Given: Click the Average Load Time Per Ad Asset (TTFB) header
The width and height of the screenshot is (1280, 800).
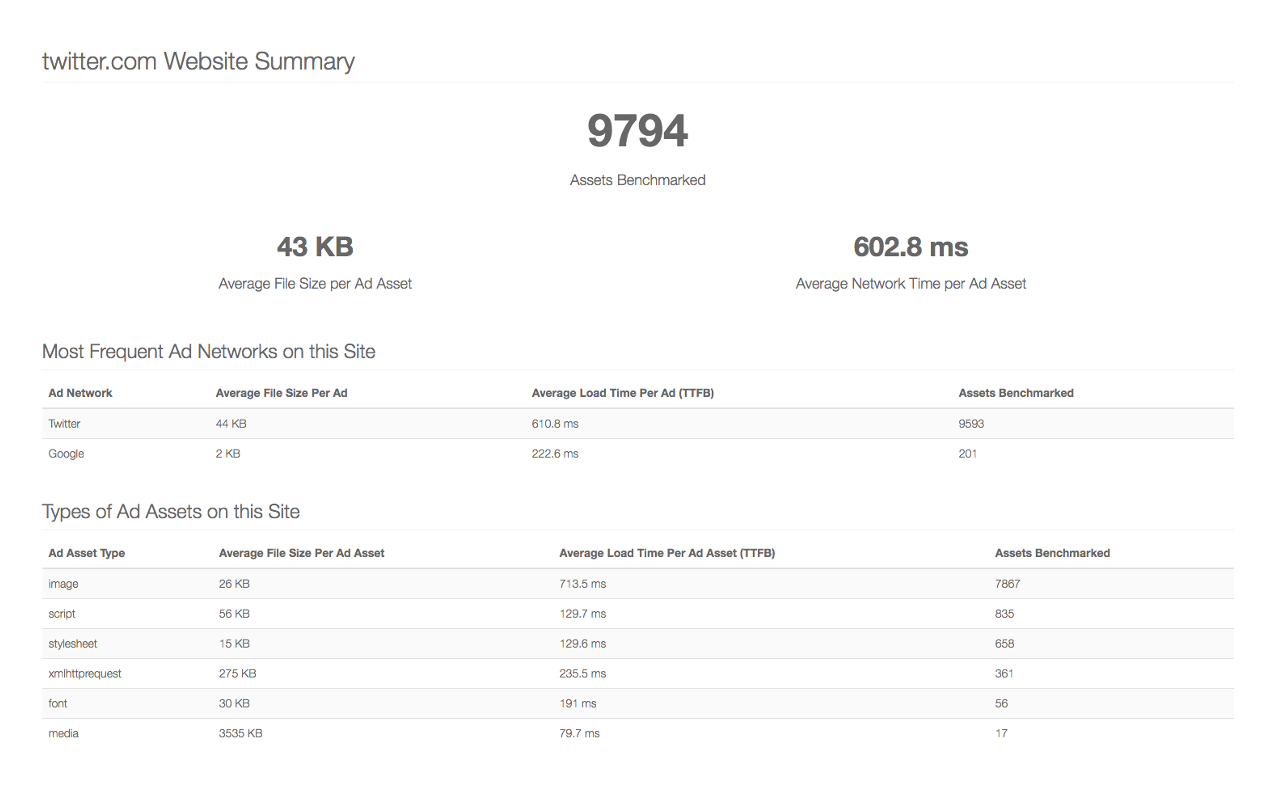Looking at the screenshot, I should [667, 553].
